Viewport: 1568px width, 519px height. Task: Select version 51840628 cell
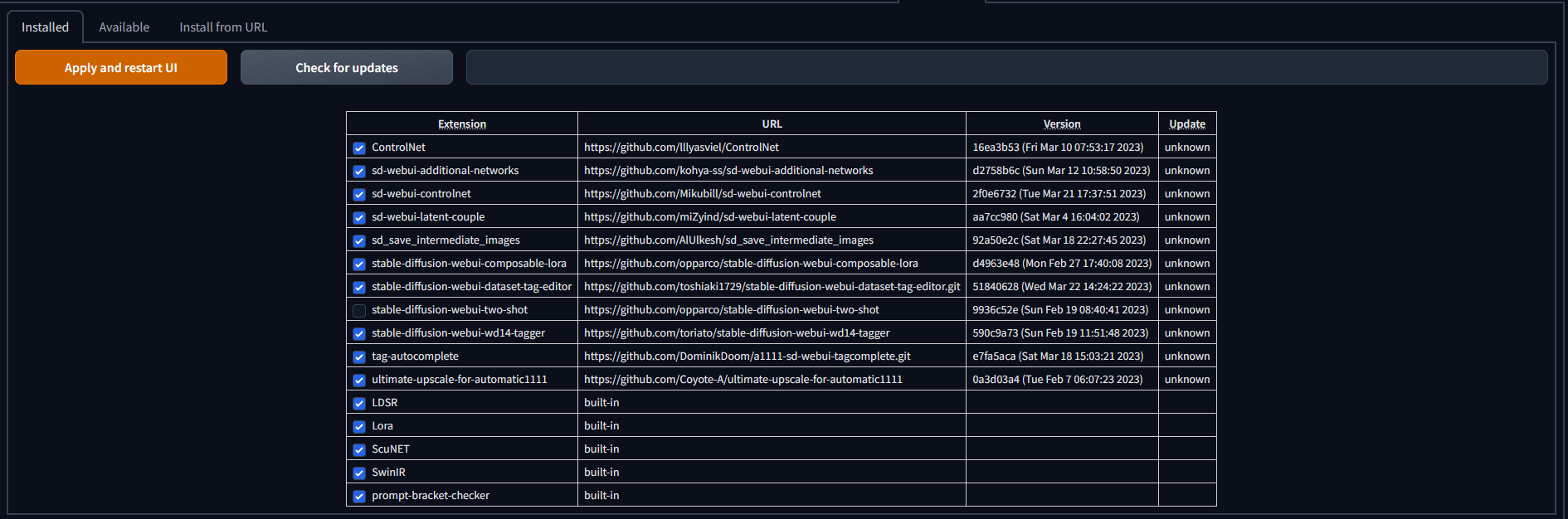[1062, 286]
